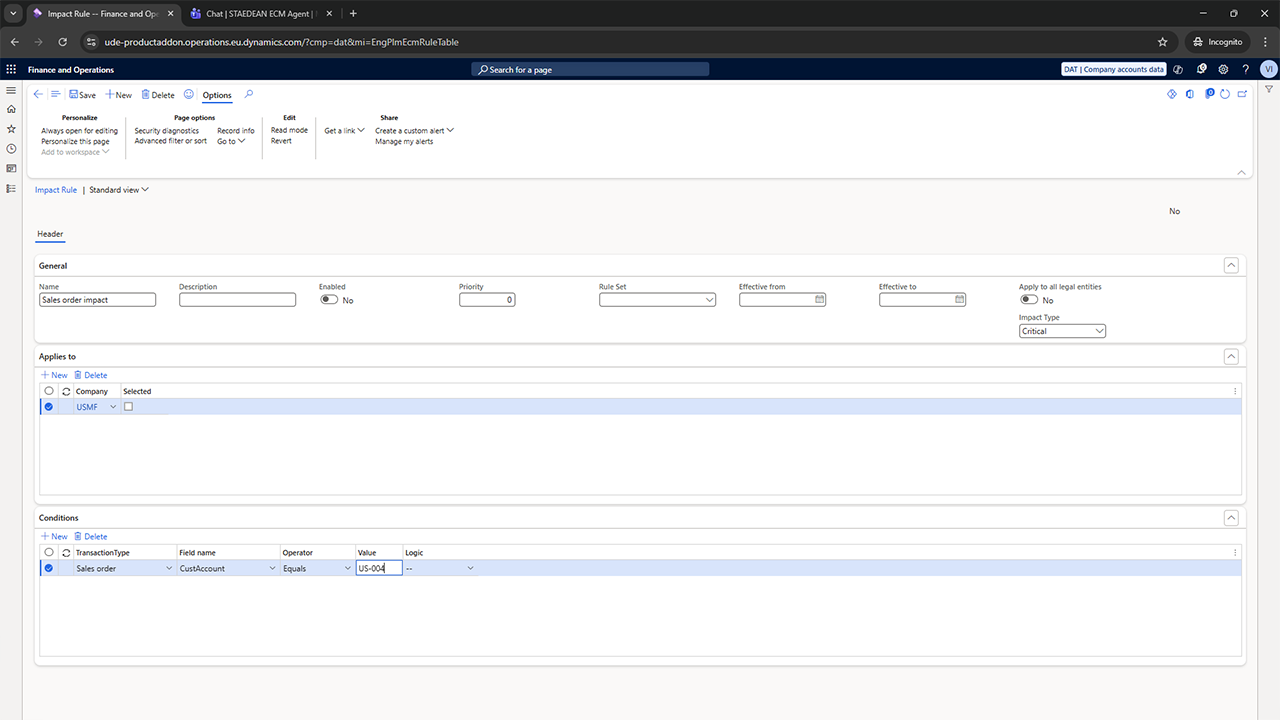
Task: Open notifications bell in the top bar
Action: coord(1201,70)
